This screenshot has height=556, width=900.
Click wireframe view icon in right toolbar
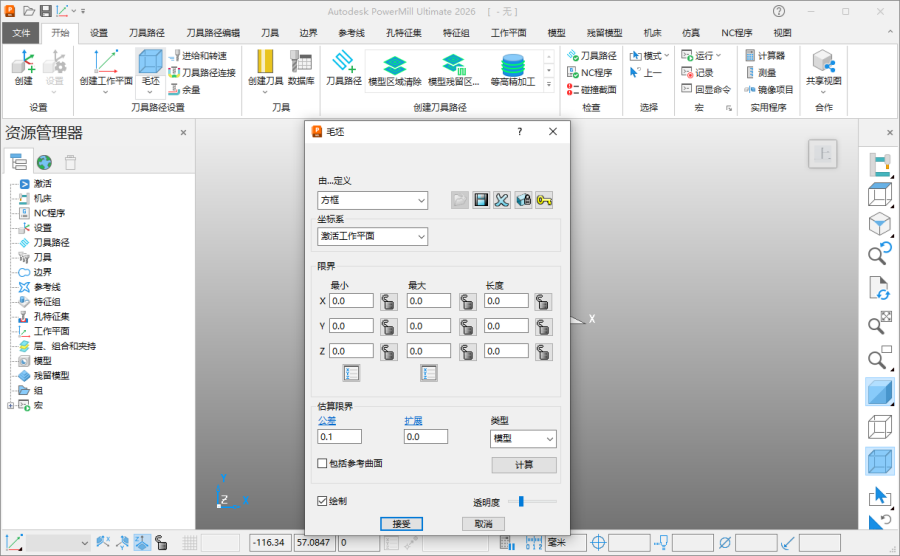point(879,427)
